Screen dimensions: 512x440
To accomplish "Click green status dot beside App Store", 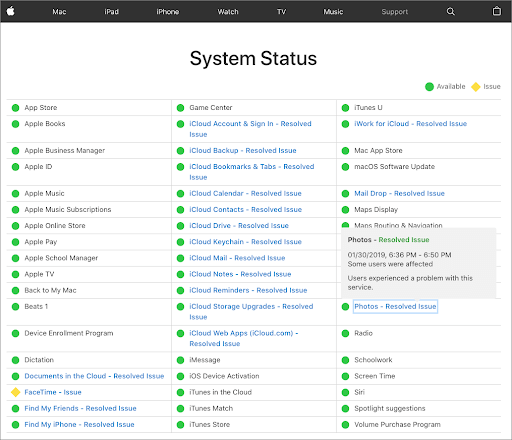I will pos(15,108).
